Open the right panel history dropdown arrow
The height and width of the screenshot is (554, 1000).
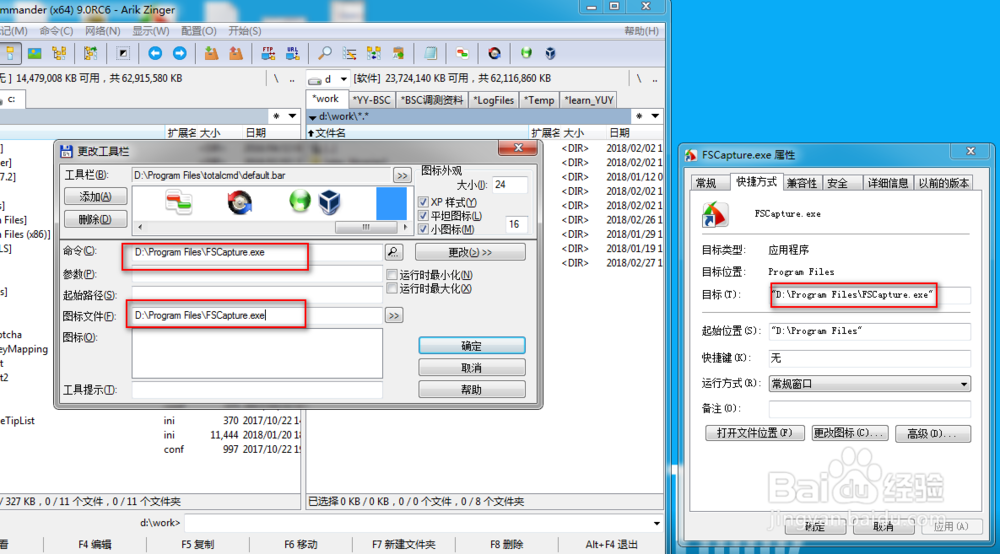[x=655, y=116]
